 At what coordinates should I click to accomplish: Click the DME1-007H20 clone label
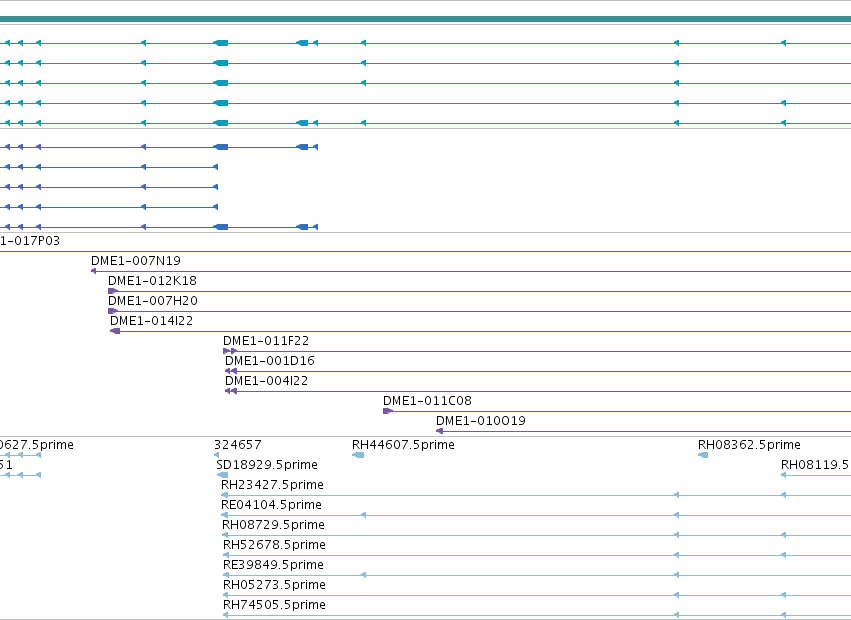click(153, 301)
